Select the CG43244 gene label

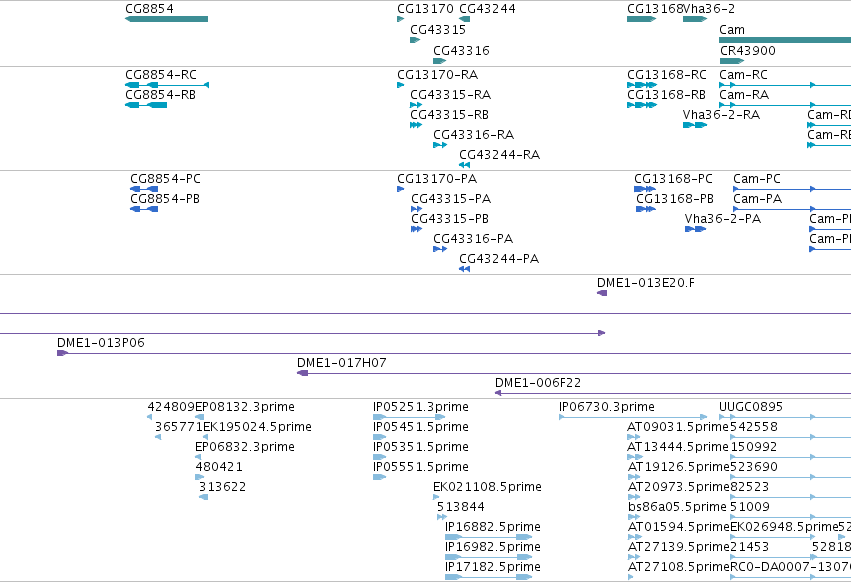(x=487, y=9)
